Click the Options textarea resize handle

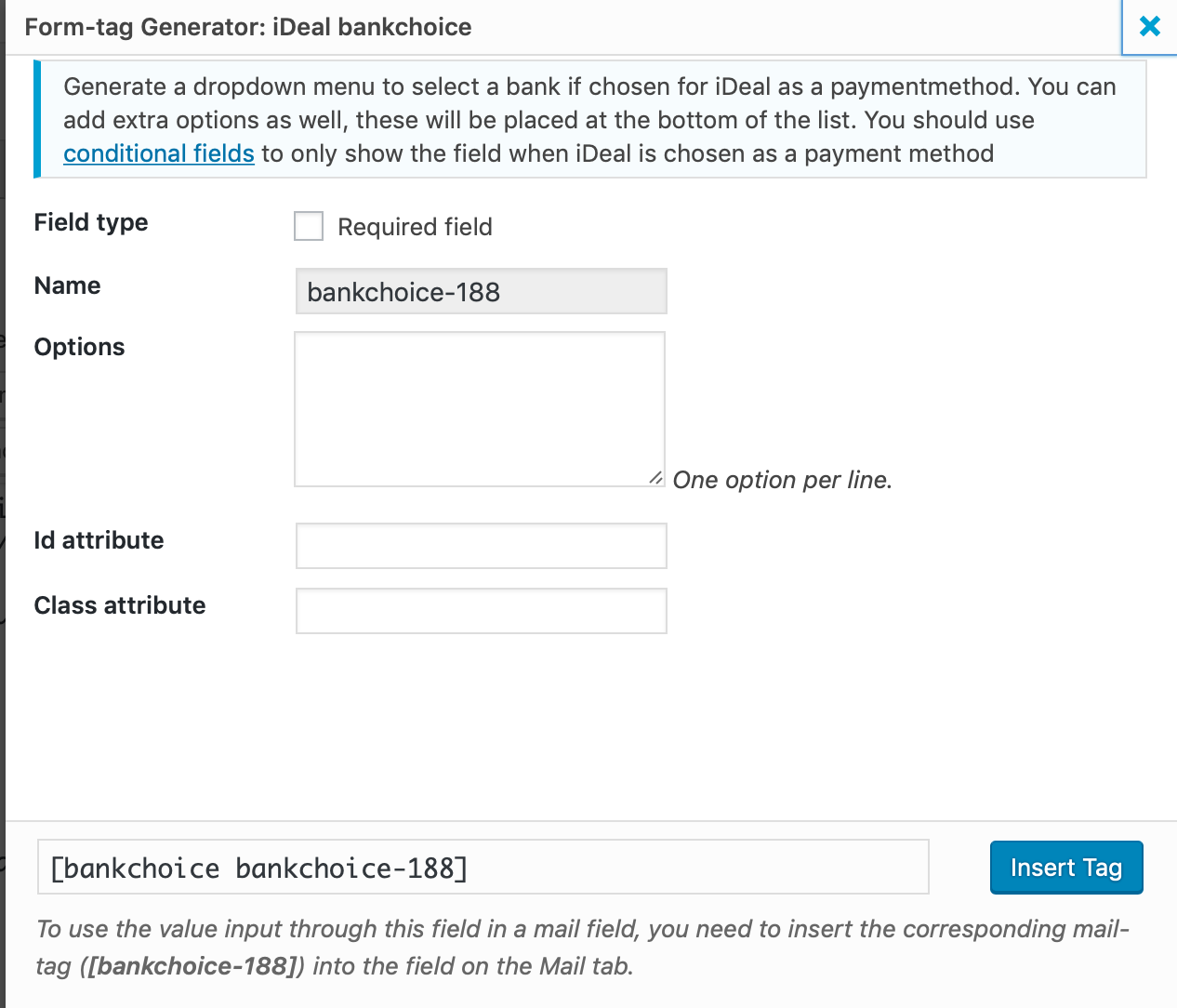tap(656, 478)
